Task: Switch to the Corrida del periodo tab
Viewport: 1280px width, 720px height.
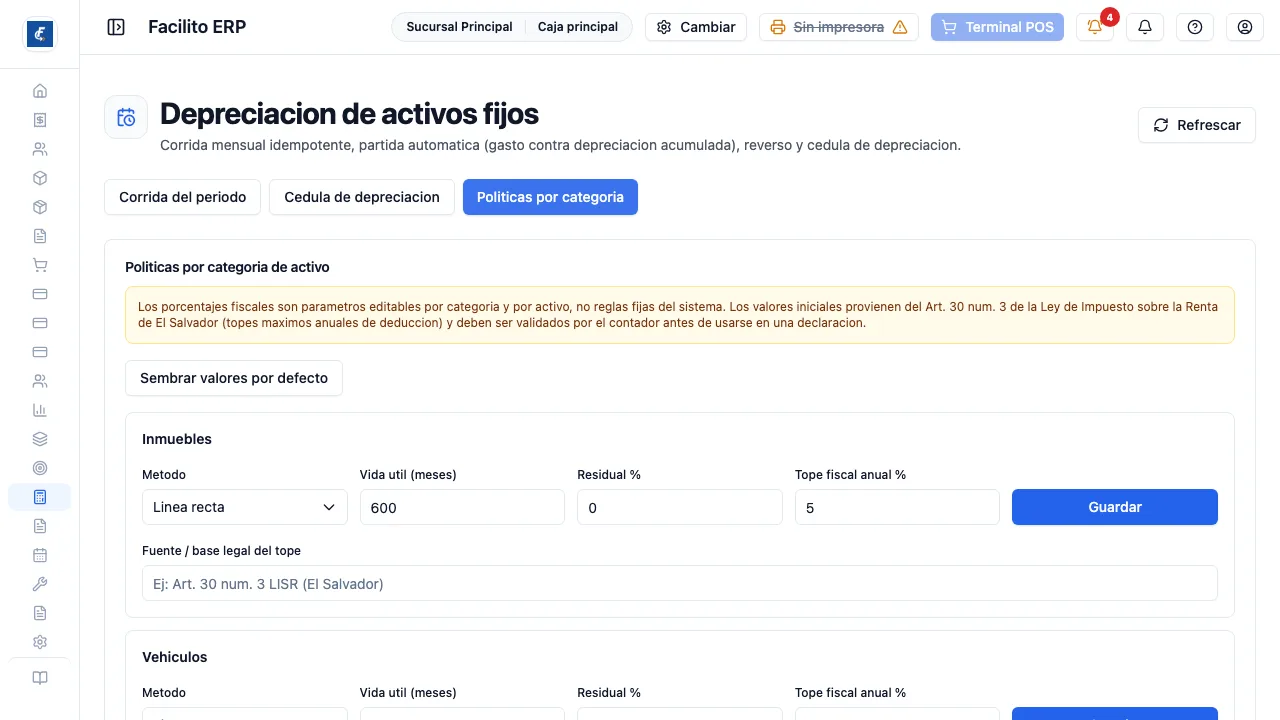Action: 183,197
